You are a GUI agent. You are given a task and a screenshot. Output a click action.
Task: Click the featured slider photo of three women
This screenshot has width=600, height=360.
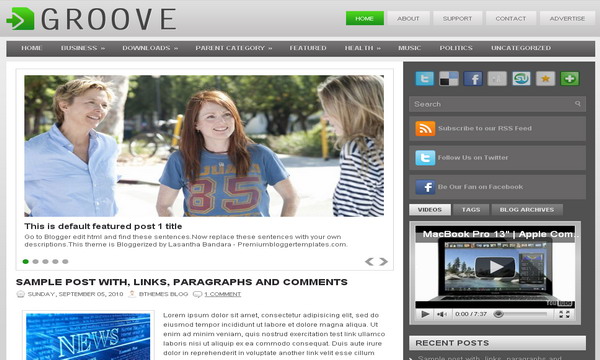(204, 146)
